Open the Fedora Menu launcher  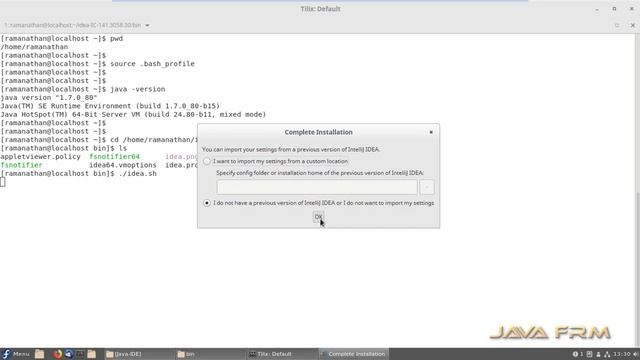(x=16, y=354)
